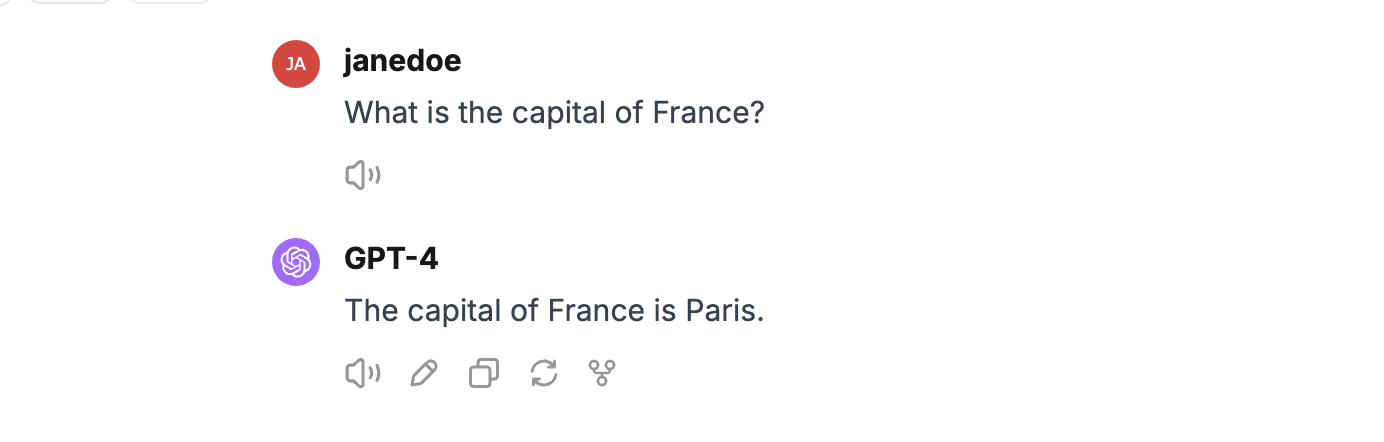Click the word "is" in GPT-4's reply
This screenshot has width=1384, height=442.
665,311
